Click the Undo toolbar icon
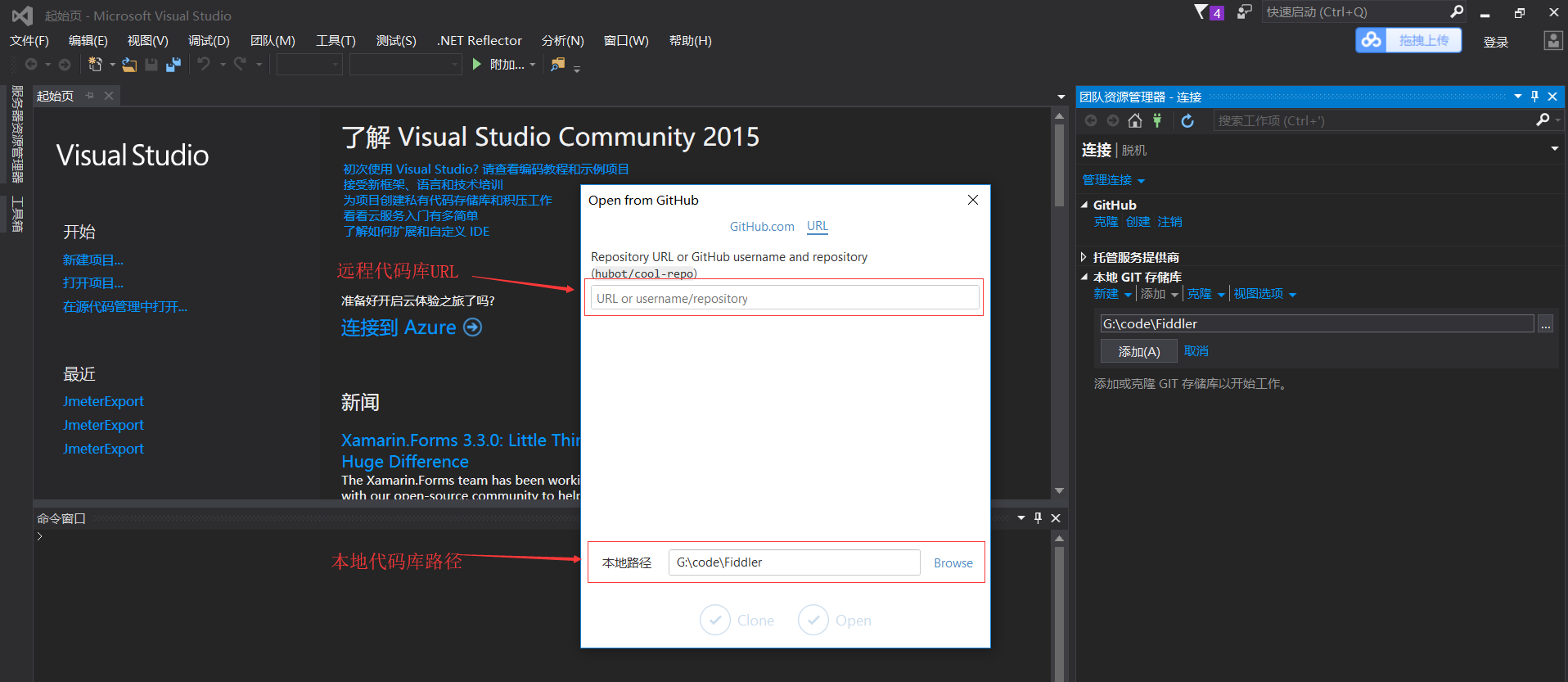Image resolution: width=1568 pixels, height=682 pixels. pyautogui.click(x=204, y=64)
